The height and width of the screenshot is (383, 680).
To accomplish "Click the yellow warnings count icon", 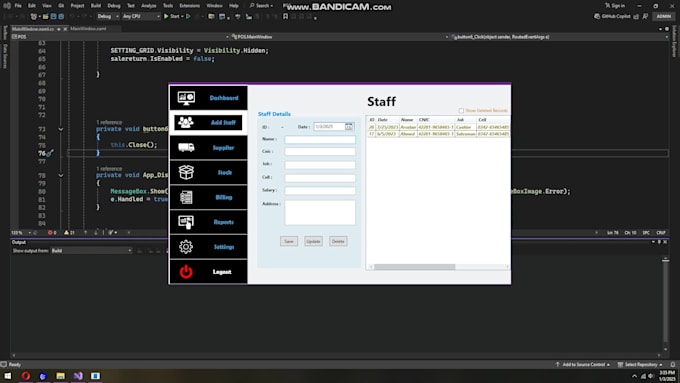I will (66, 232).
